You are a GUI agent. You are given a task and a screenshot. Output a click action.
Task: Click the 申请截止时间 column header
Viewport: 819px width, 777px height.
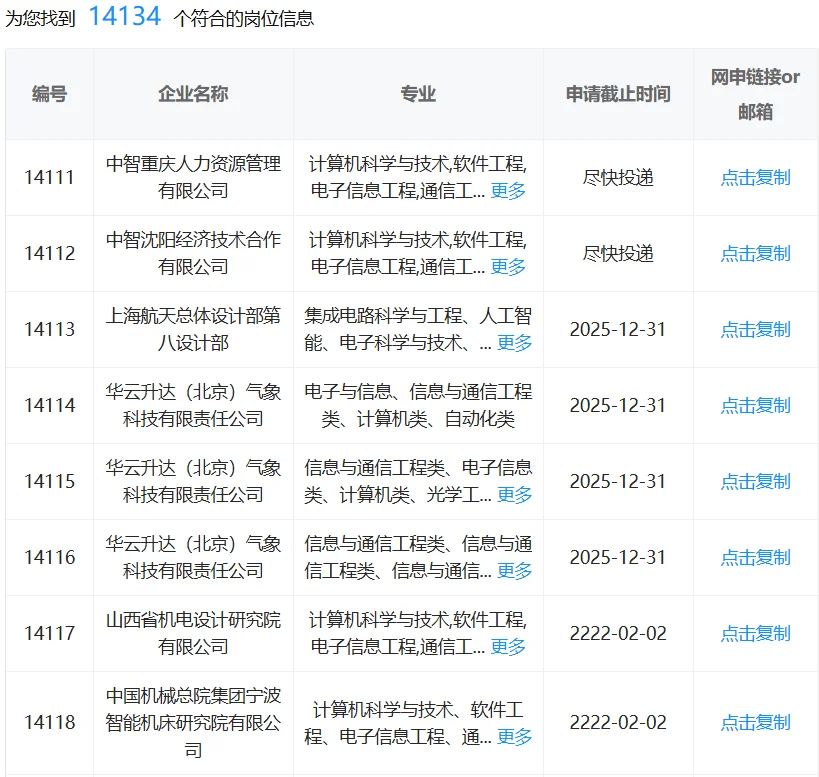618,94
